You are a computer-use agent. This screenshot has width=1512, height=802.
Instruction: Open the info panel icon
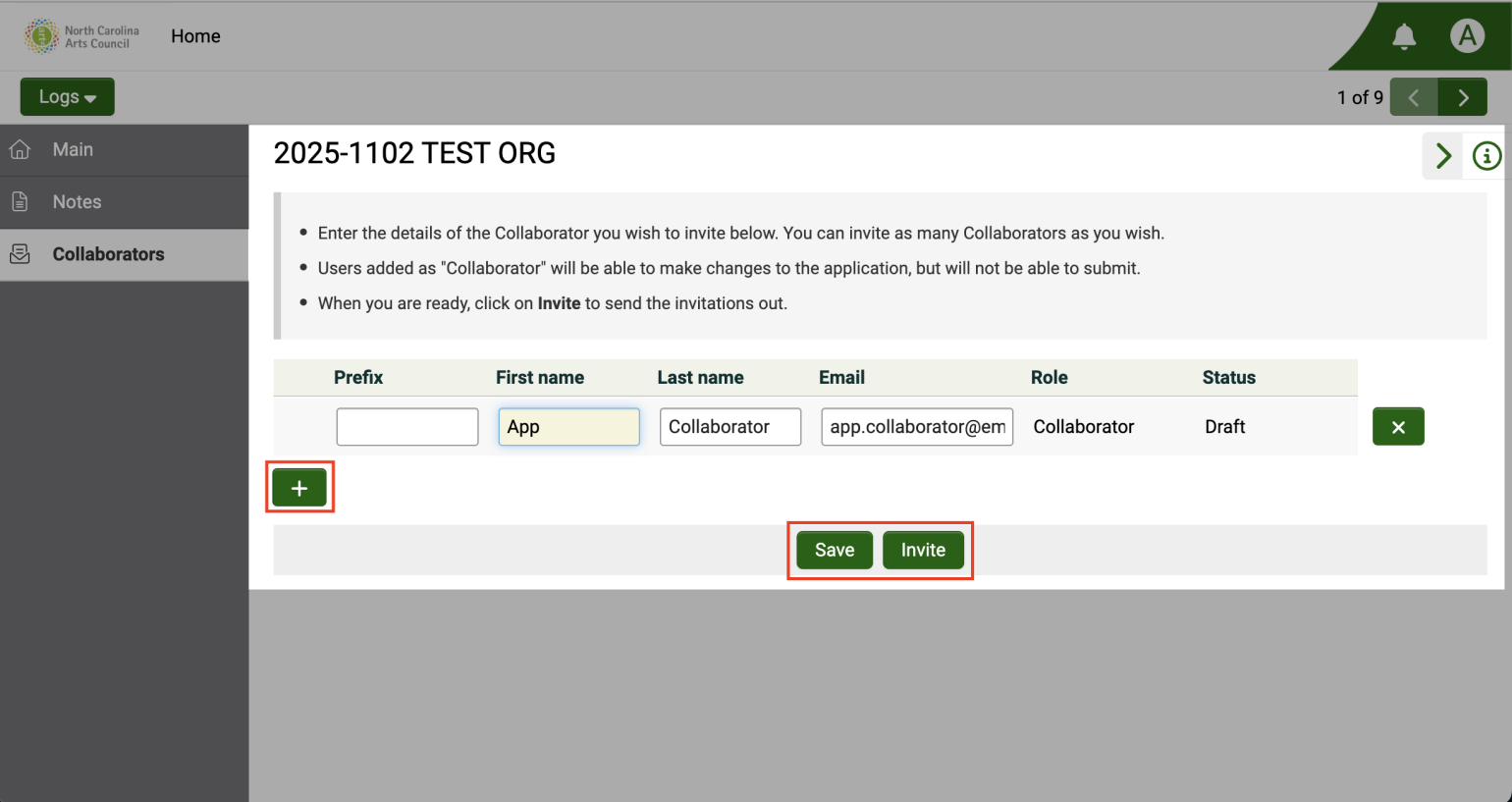[1485, 156]
